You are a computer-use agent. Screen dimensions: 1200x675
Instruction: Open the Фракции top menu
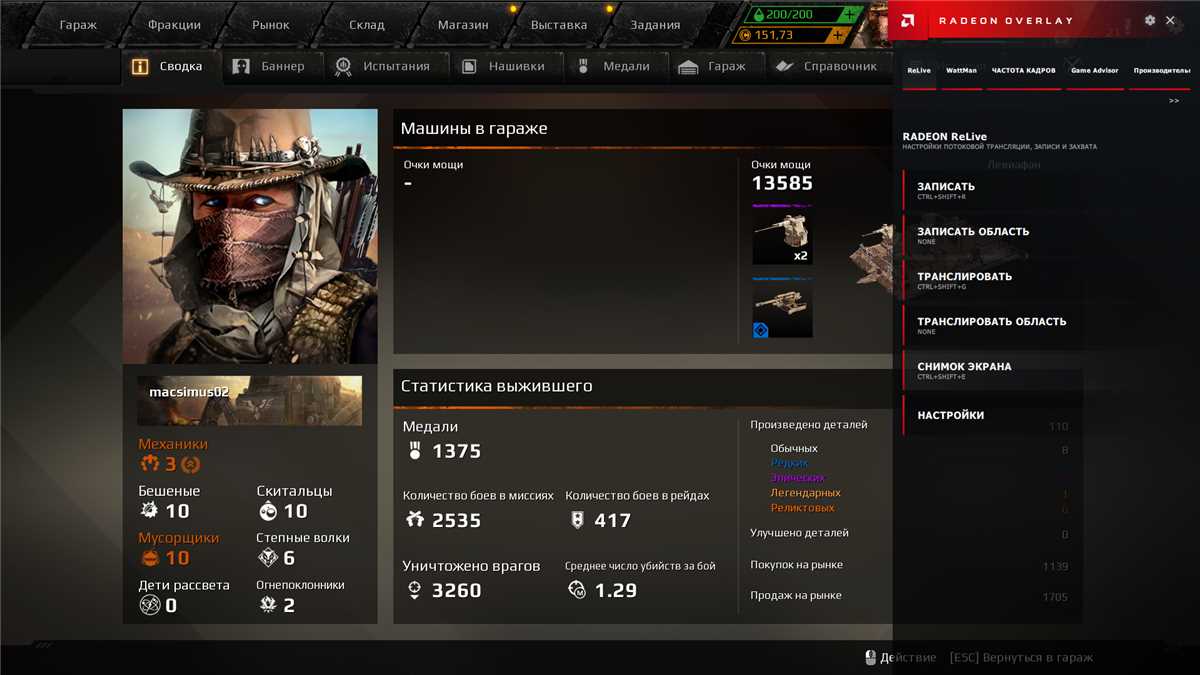(174, 25)
